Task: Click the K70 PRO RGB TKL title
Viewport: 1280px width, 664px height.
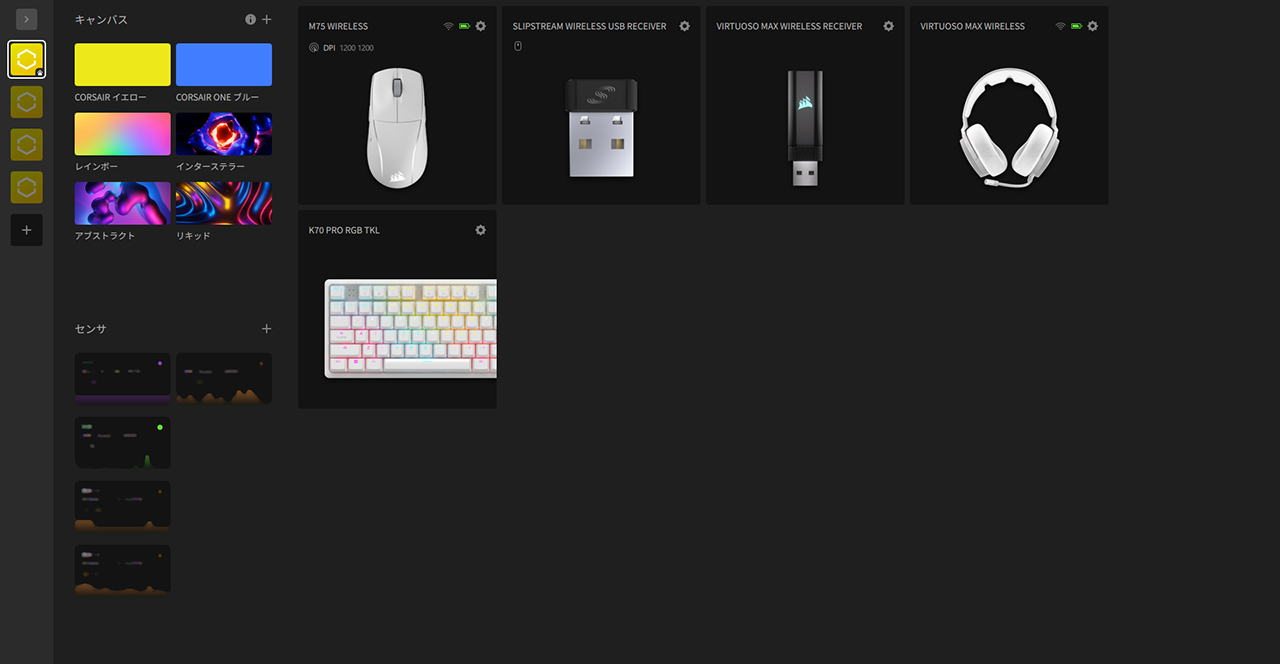Action: pos(345,230)
